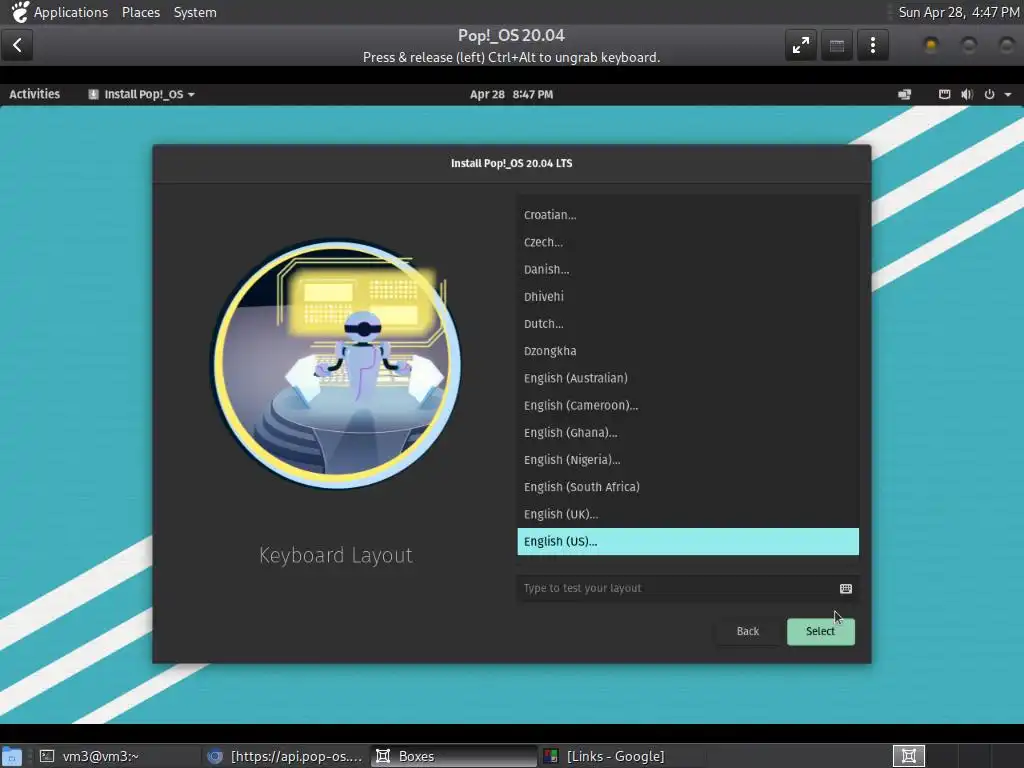1024x768 pixels.
Task: Expand English (UK)... options
Action: pyautogui.click(x=688, y=515)
